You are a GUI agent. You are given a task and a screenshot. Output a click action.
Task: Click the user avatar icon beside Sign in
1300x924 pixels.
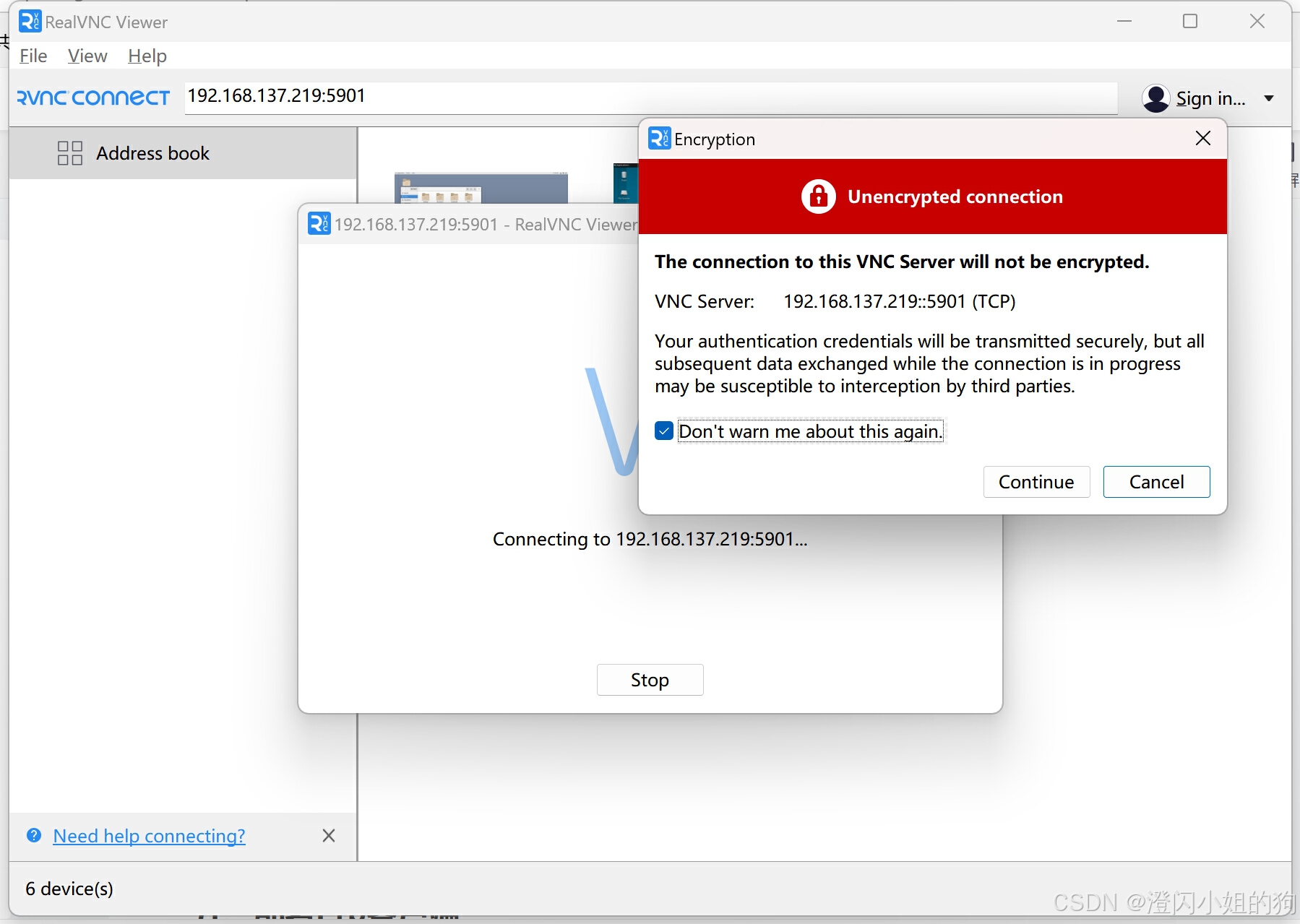(x=1155, y=98)
